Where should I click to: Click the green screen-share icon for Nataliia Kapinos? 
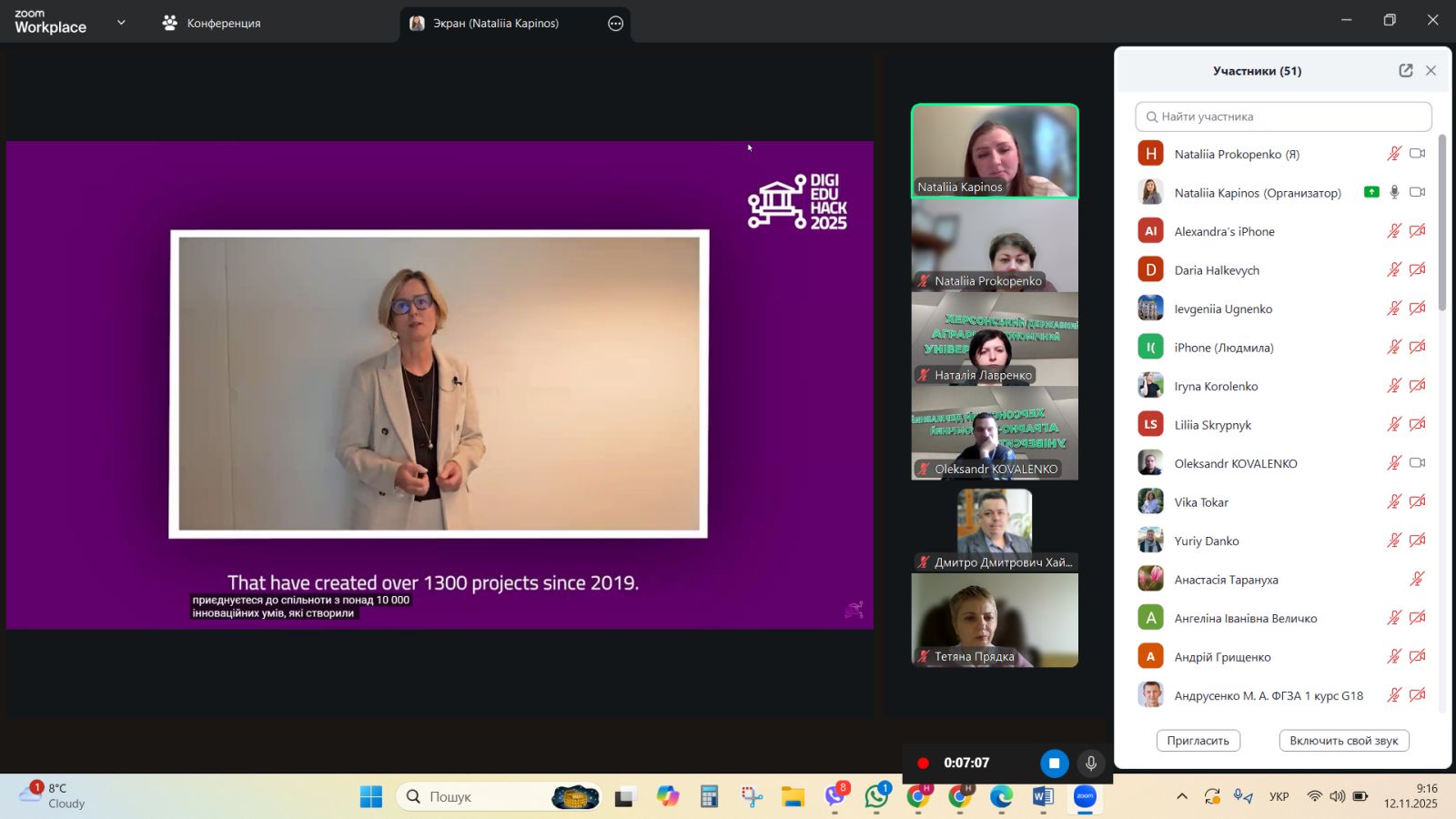[1371, 192]
